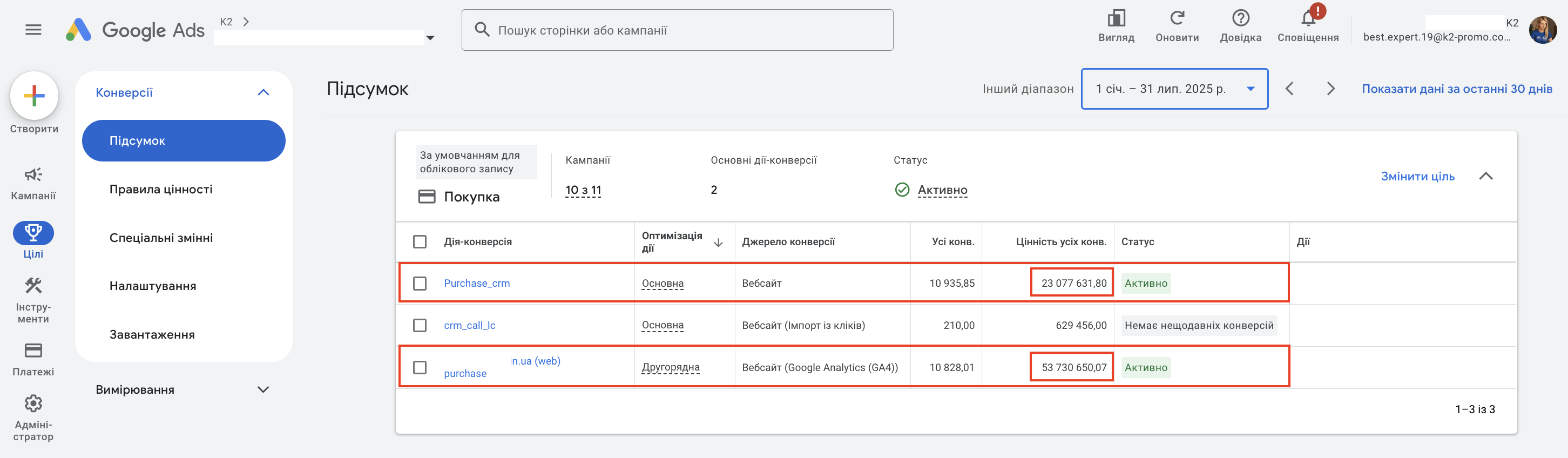The image size is (1568, 458).
Task: Click the 10 з 11 campaigns link
Action: [583, 190]
